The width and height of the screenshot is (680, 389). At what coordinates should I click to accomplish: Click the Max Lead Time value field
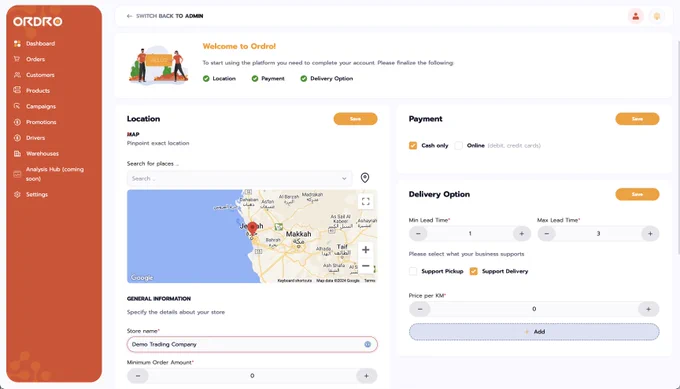click(598, 234)
